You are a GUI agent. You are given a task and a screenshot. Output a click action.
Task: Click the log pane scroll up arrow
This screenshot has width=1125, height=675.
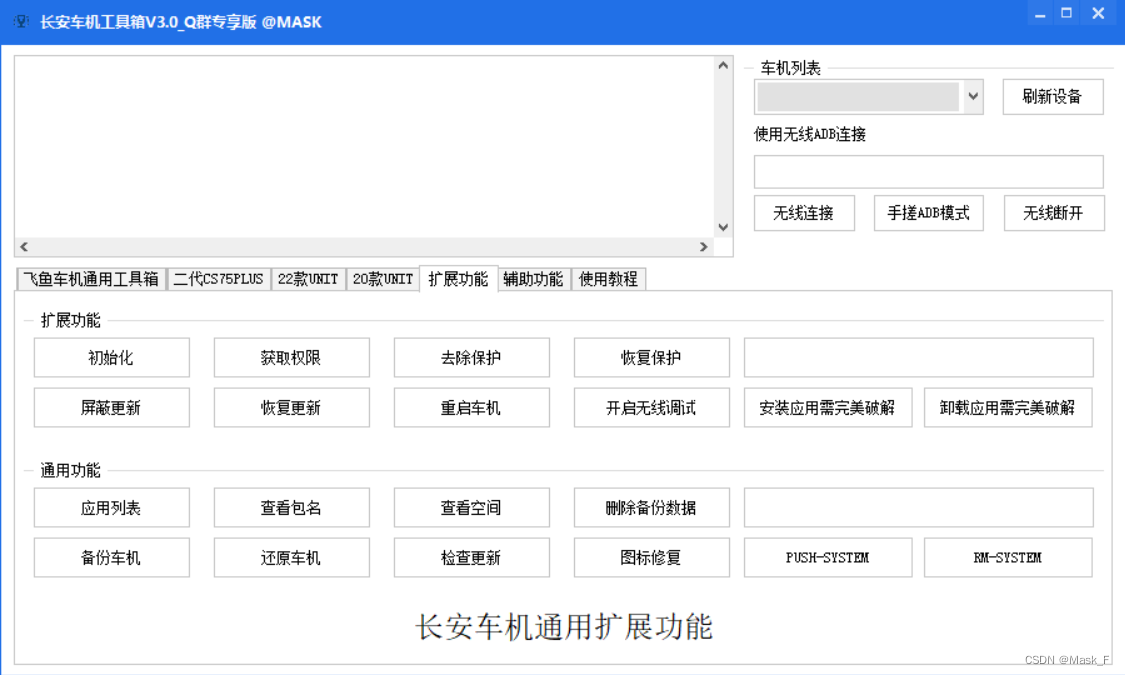click(x=723, y=65)
